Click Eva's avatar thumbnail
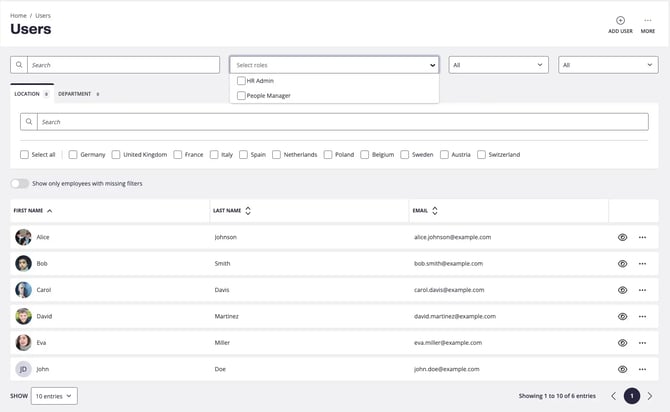 23,343
